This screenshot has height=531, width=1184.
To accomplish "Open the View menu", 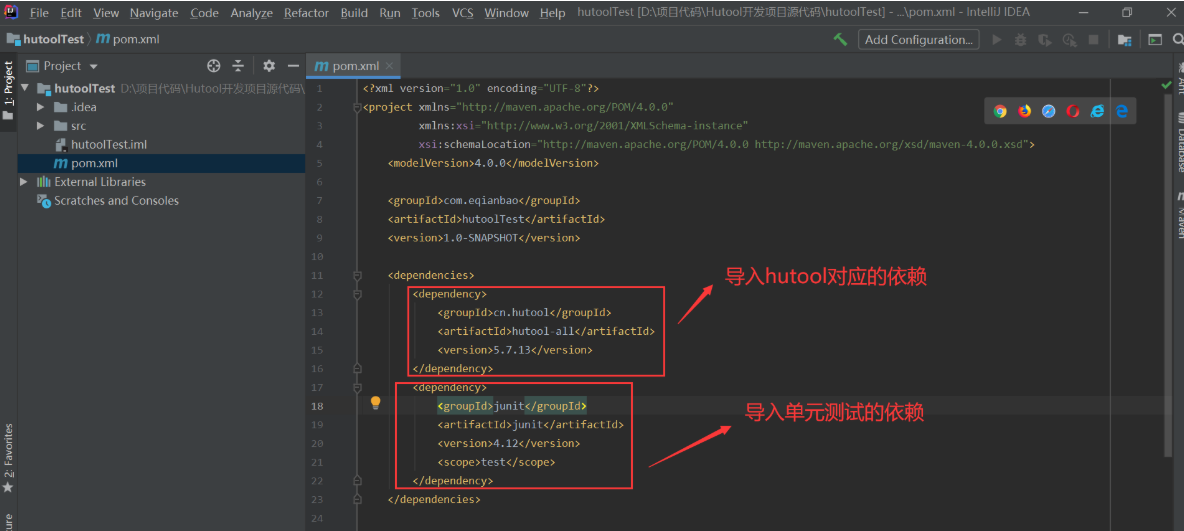I will [106, 13].
